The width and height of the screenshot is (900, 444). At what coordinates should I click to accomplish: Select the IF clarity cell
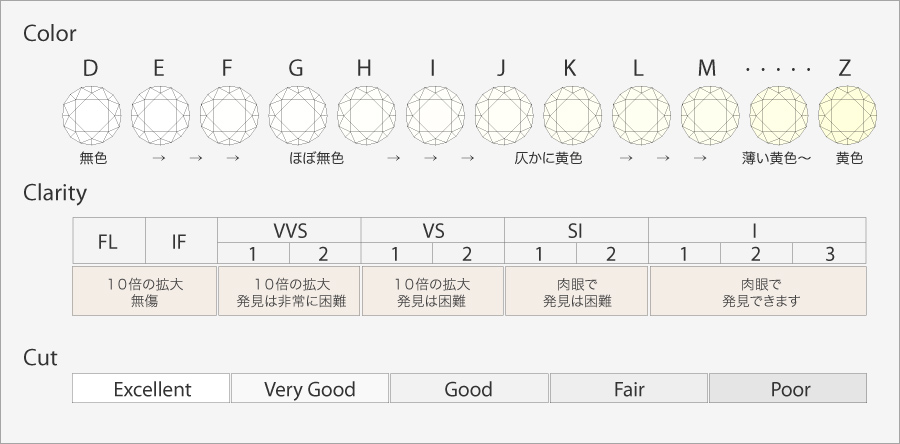click(181, 241)
